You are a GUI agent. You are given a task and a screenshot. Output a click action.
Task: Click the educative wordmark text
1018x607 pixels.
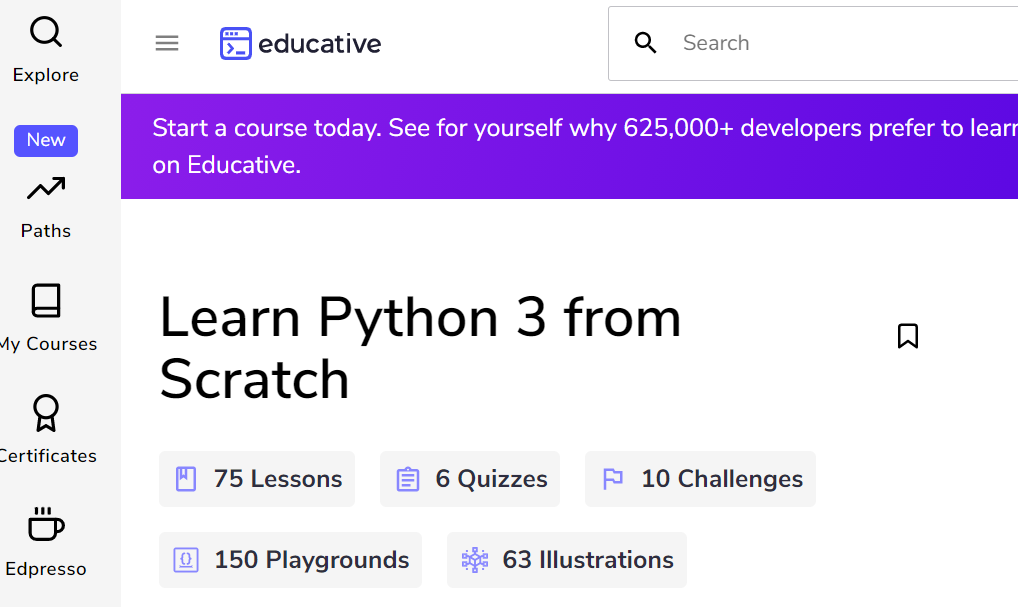click(x=319, y=44)
